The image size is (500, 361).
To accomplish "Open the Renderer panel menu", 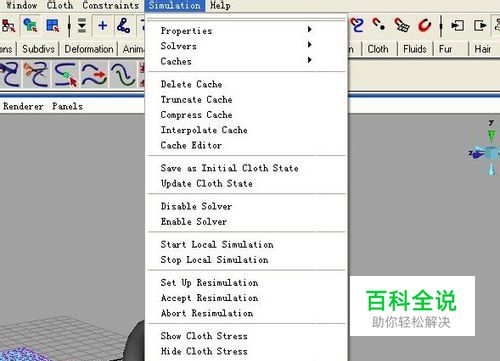I will 23,106.
